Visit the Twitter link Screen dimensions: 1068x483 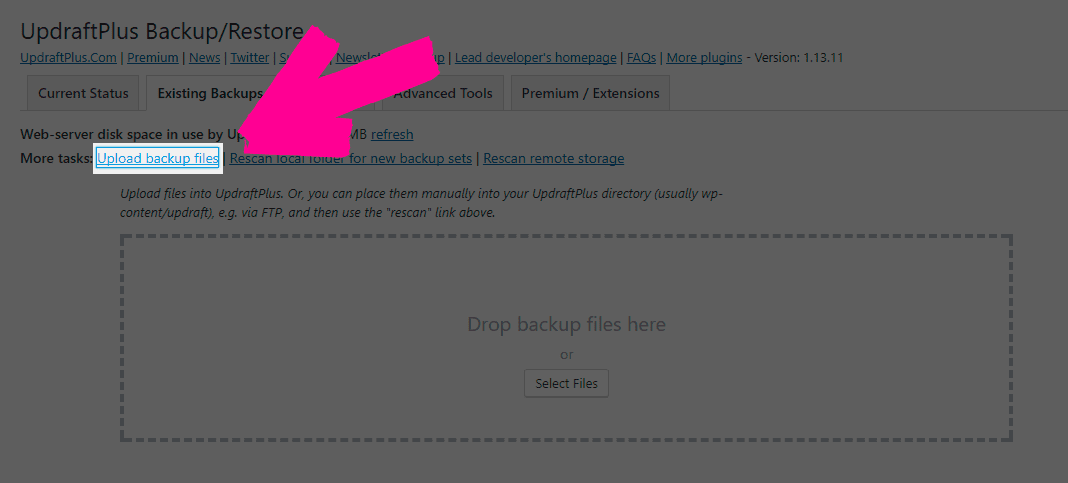click(x=250, y=58)
